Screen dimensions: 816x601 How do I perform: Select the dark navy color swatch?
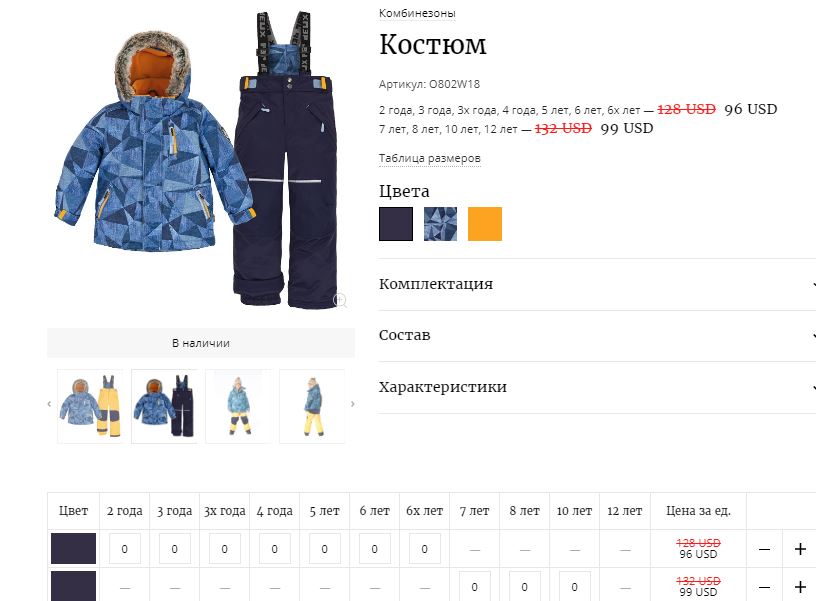[396, 224]
